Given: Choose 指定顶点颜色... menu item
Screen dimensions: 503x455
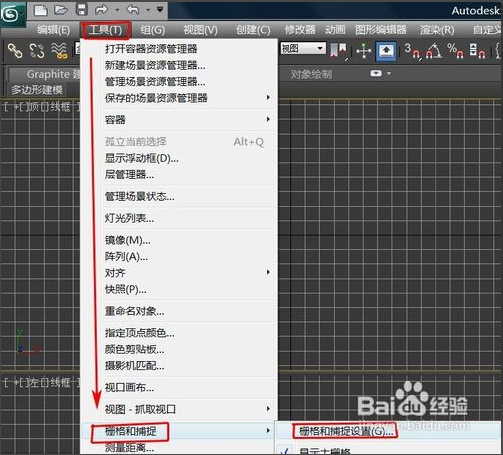Looking at the screenshot, I should point(179,333).
